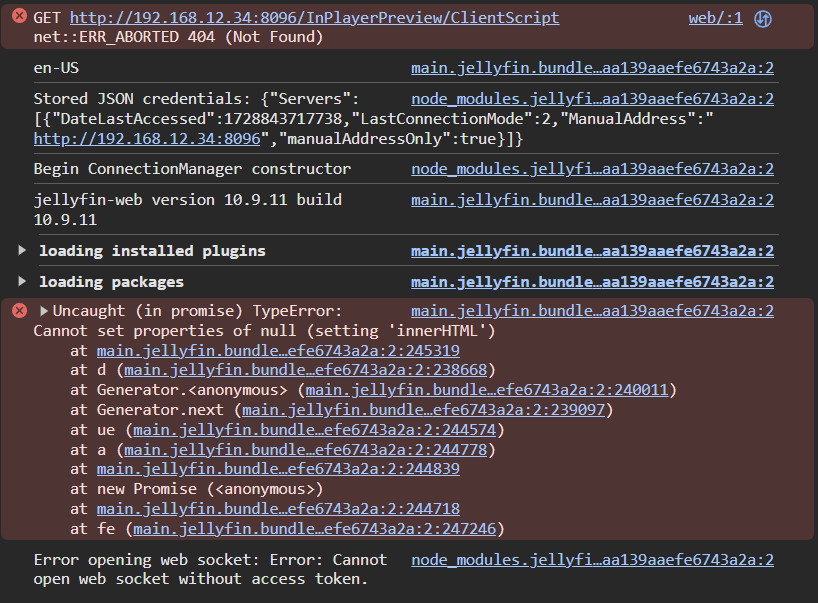Open the stack trace link ending in 2:245319
This screenshot has width=818, height=603.
point(278,350)
